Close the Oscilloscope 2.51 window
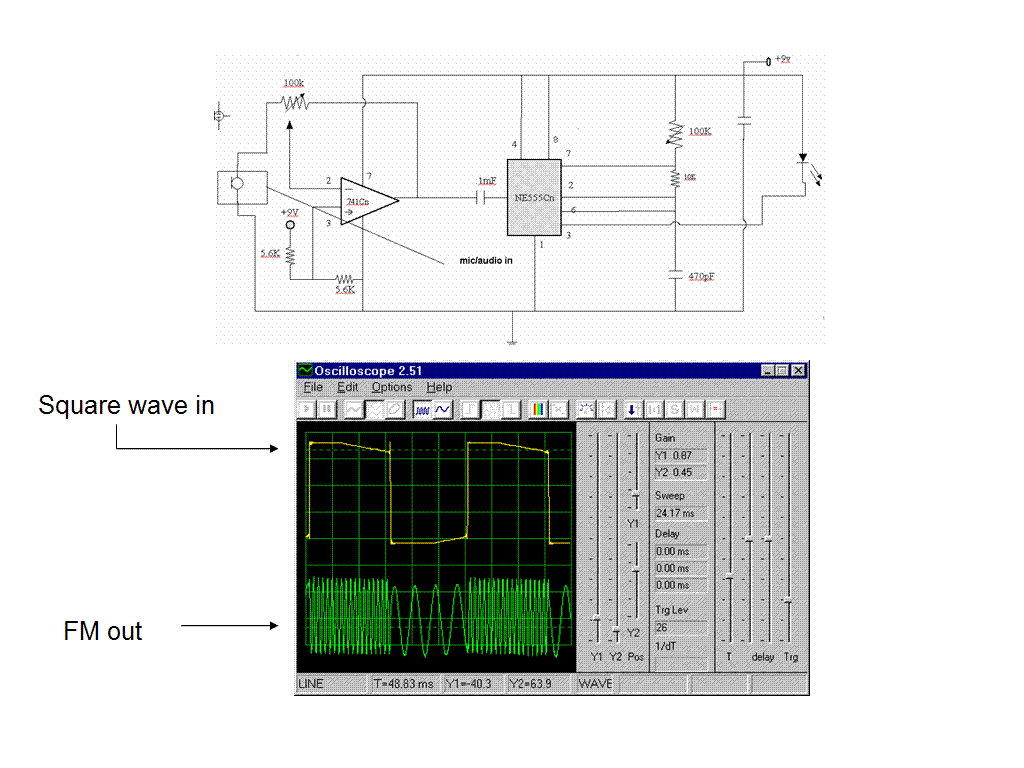This screenshot has width=1024, height=768. click(x=799, y=370)
